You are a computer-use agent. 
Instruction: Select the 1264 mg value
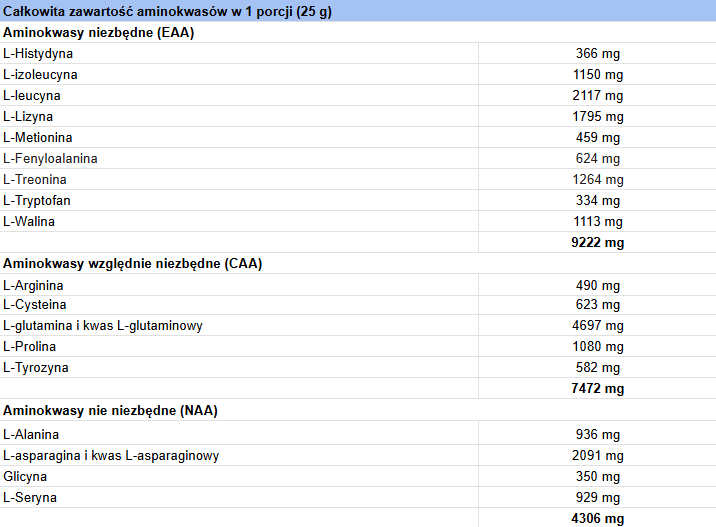point(598,180)
